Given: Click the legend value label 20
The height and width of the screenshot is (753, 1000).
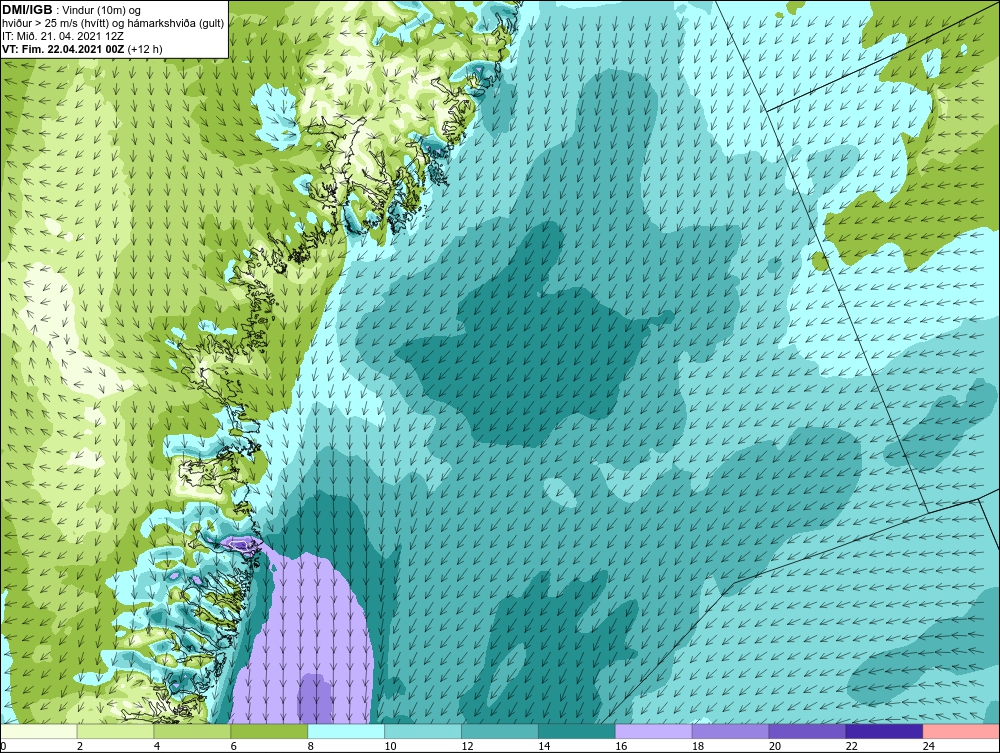Looking at the screenshot, I should (775, 746).
